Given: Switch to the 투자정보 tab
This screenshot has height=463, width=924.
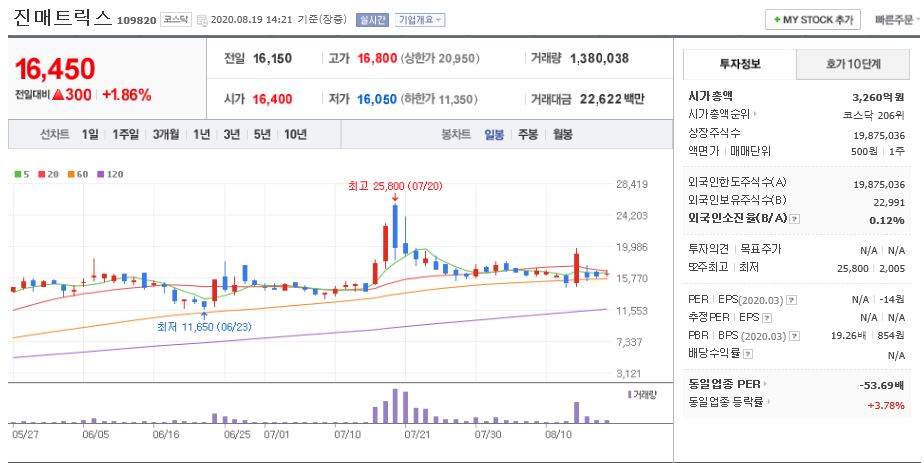Looking at the screenshot, I should pos(740,64).
